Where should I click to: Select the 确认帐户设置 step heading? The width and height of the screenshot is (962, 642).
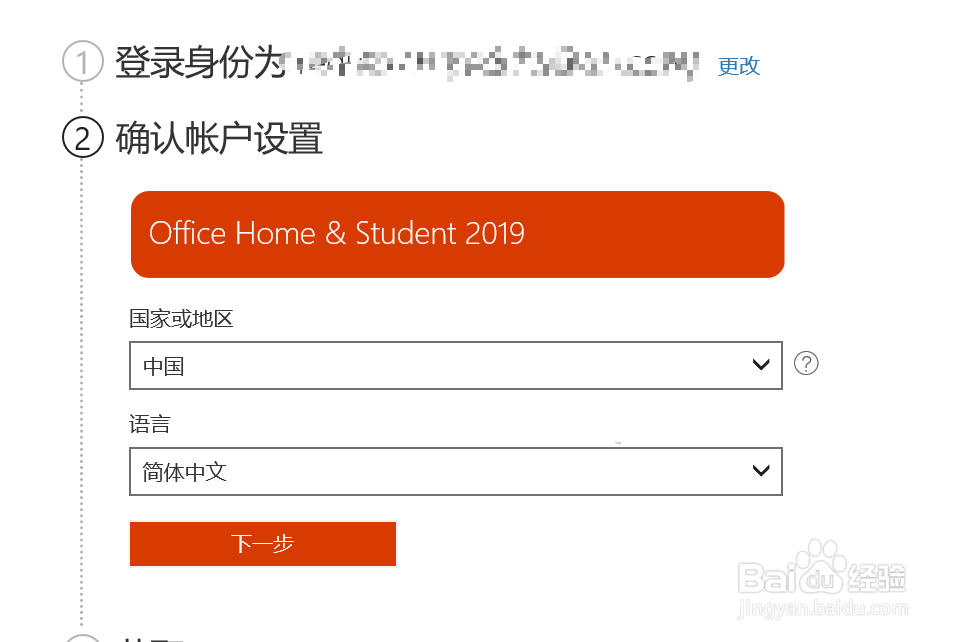pyautogui.click(x=219, y=138)
